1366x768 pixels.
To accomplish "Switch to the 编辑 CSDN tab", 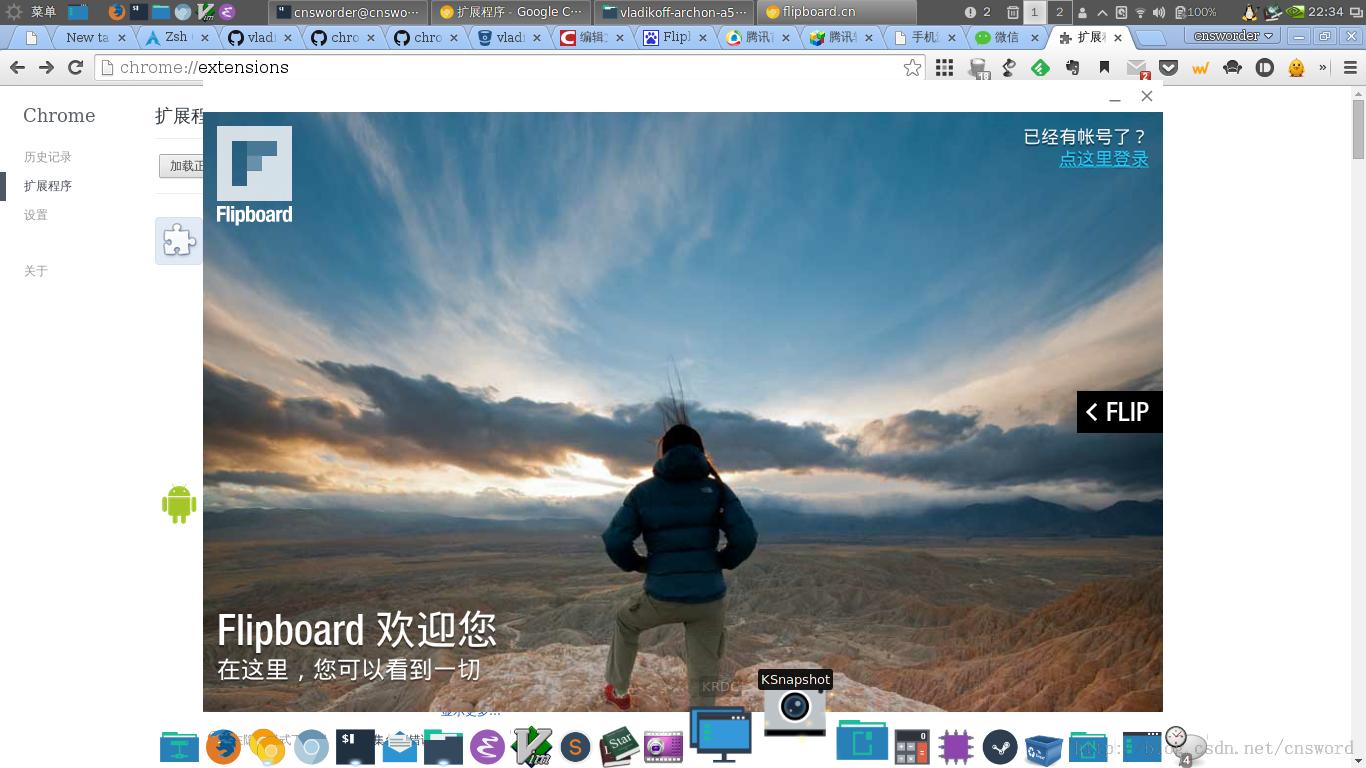I will [592, 37].
